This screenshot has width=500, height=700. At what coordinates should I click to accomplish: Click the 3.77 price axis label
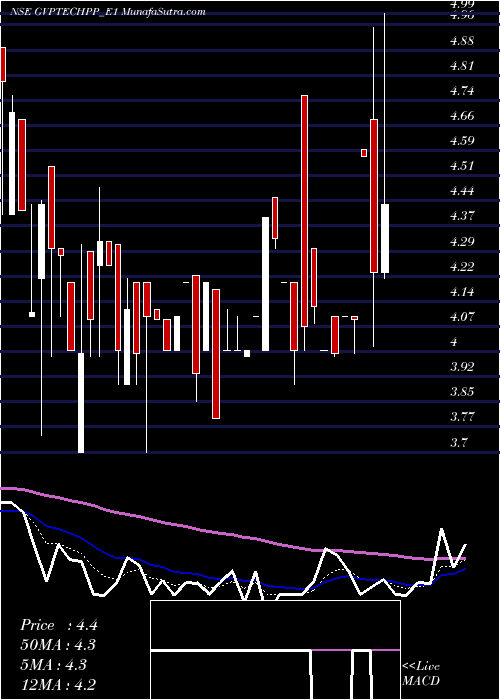click(x=461, y=417)
